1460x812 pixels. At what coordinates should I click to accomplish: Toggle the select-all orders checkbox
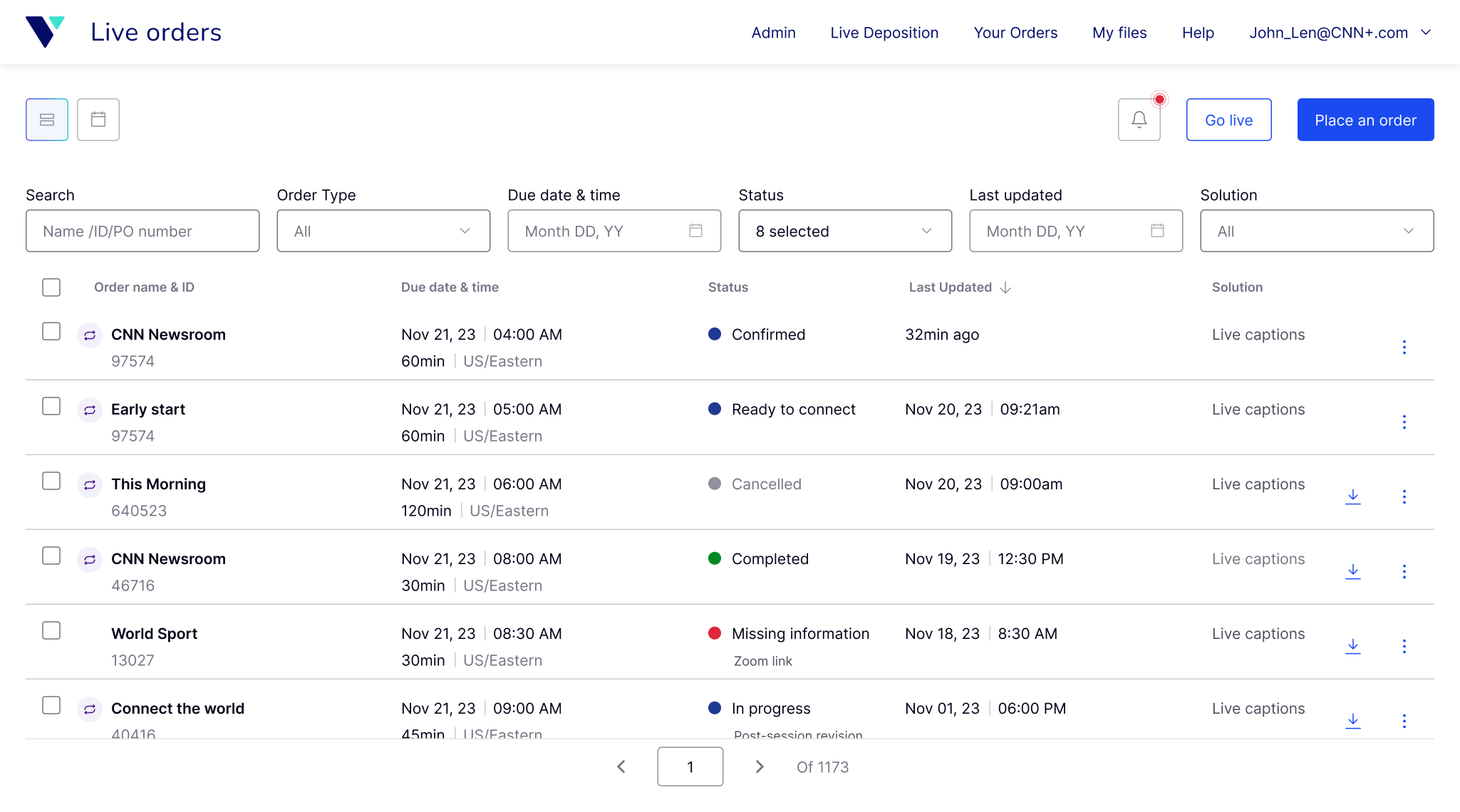(51, 287)
